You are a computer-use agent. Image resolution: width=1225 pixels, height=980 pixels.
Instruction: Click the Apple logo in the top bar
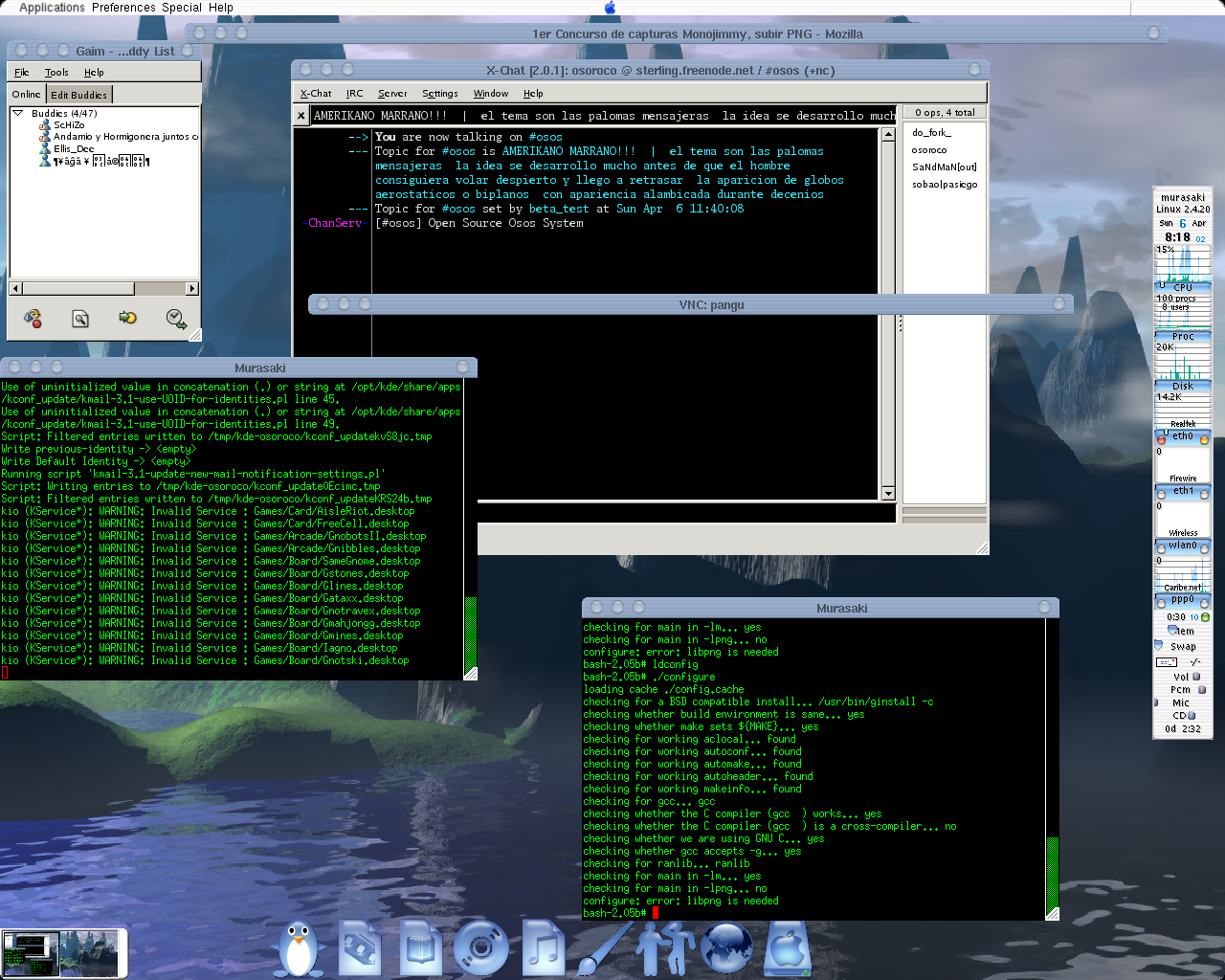click(x=611, y=8)
